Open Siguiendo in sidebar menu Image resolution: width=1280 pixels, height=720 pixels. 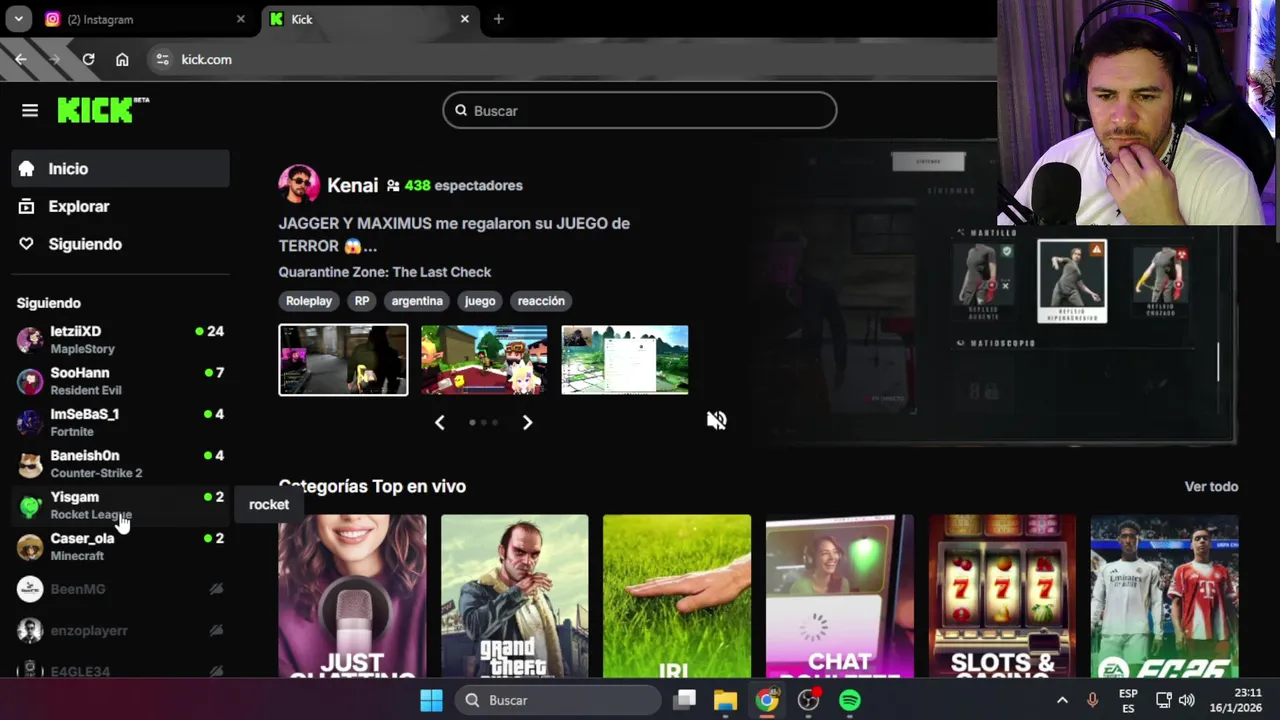(x=120, y=244)
